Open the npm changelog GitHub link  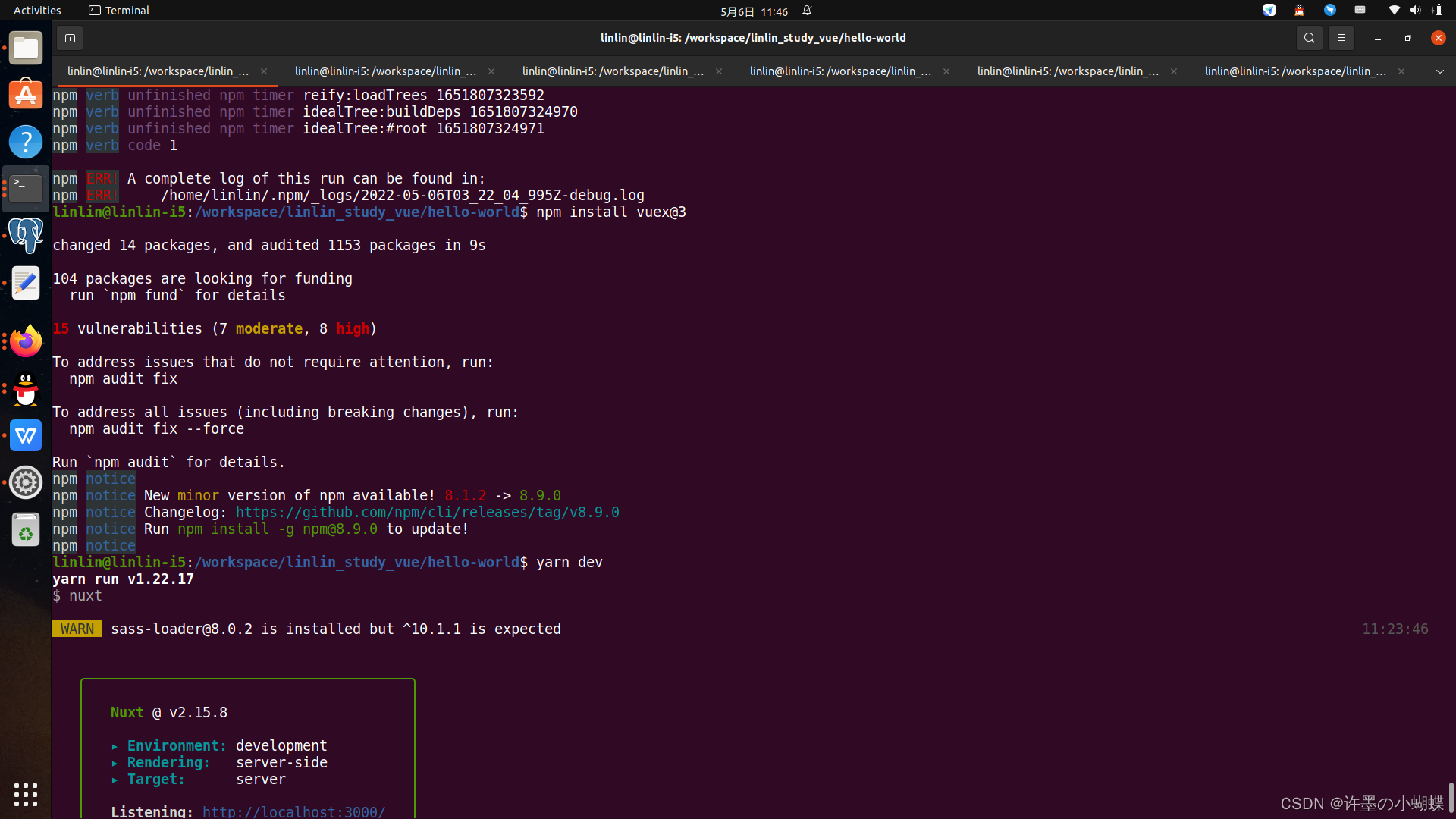(427, 513)
